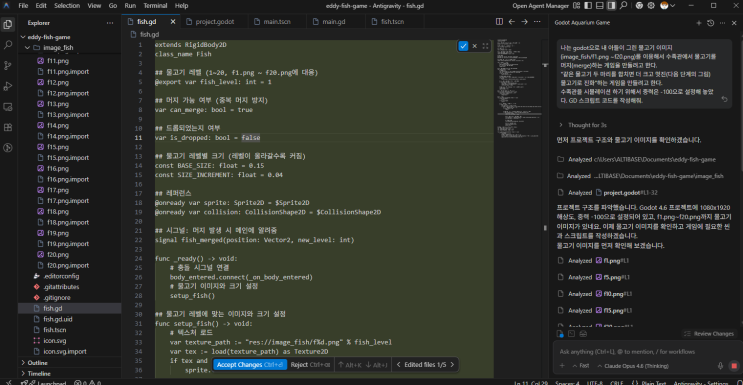The width and height of the screenshot is (743, 385).
Task: Expand the Outline section
Action: [38, 363]
